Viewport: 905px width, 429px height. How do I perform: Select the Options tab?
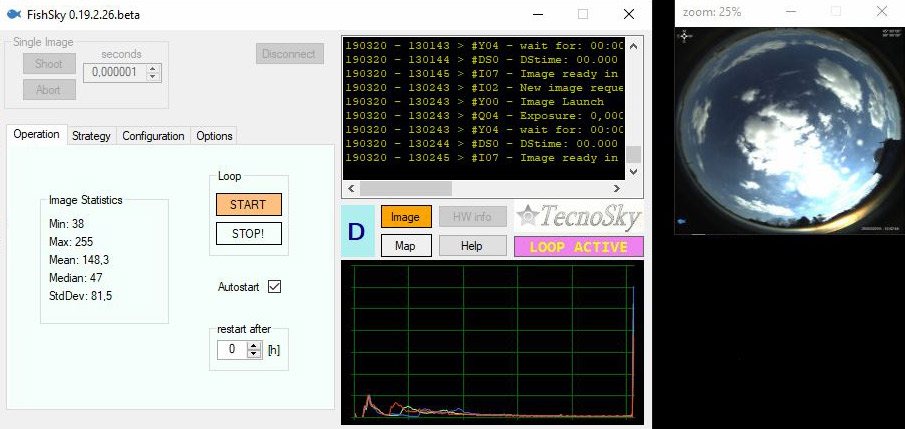[214, 136]
